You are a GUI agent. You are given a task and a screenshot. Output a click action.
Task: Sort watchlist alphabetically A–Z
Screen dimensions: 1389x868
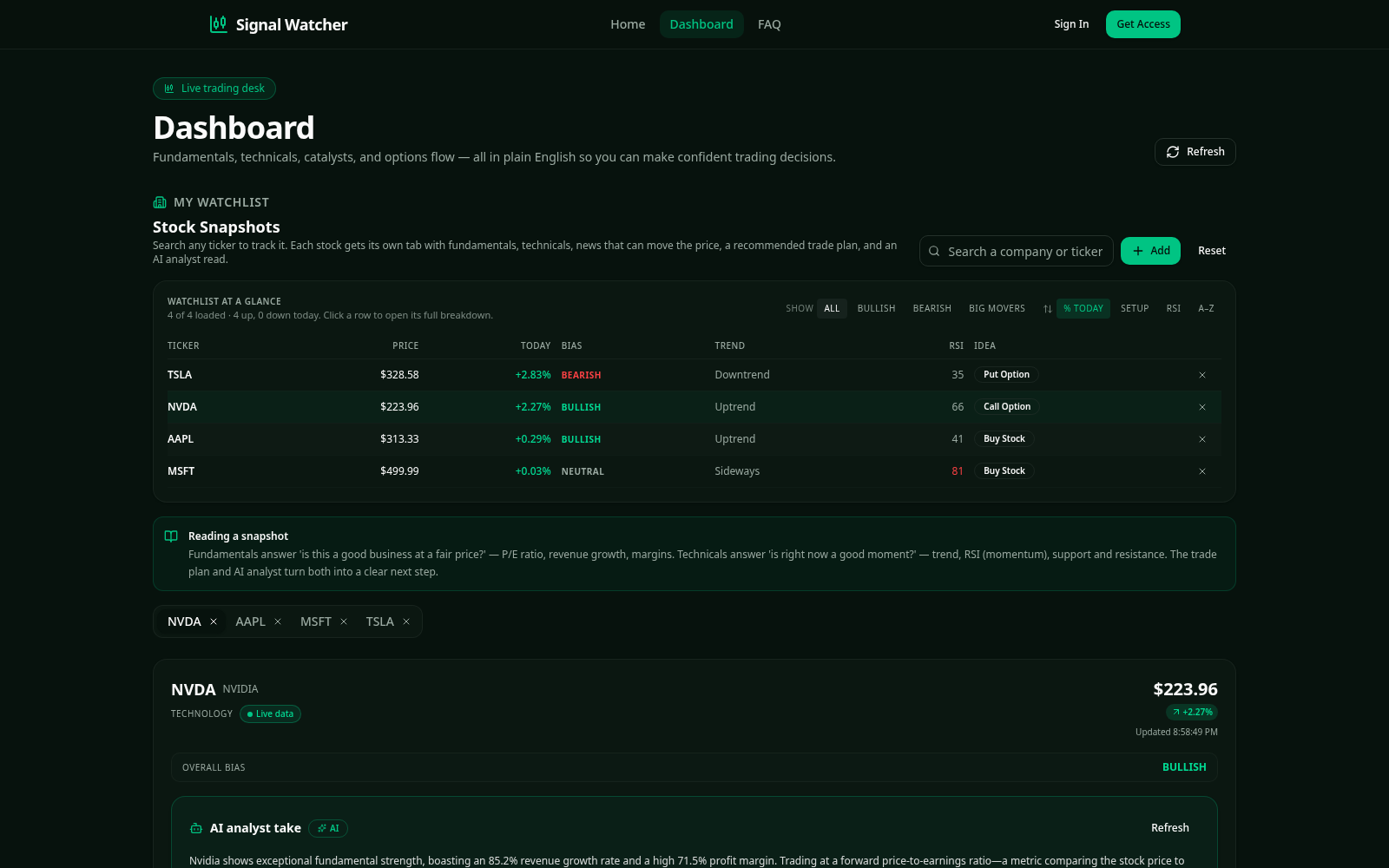pyautogui.click(x=1206, y=308)
